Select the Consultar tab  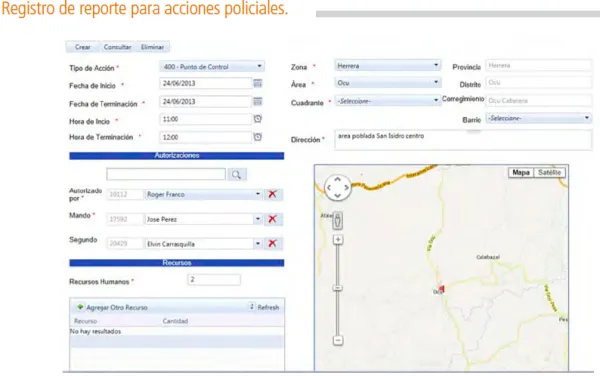[x=117, y=47]
